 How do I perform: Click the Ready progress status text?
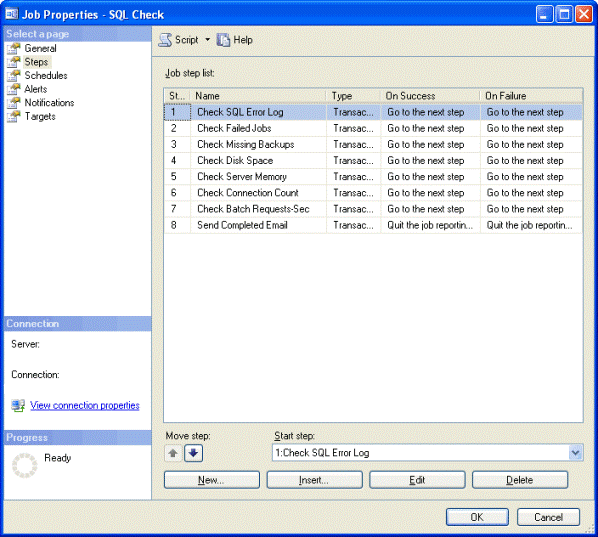pyautogui.click(x=58, y=458)
